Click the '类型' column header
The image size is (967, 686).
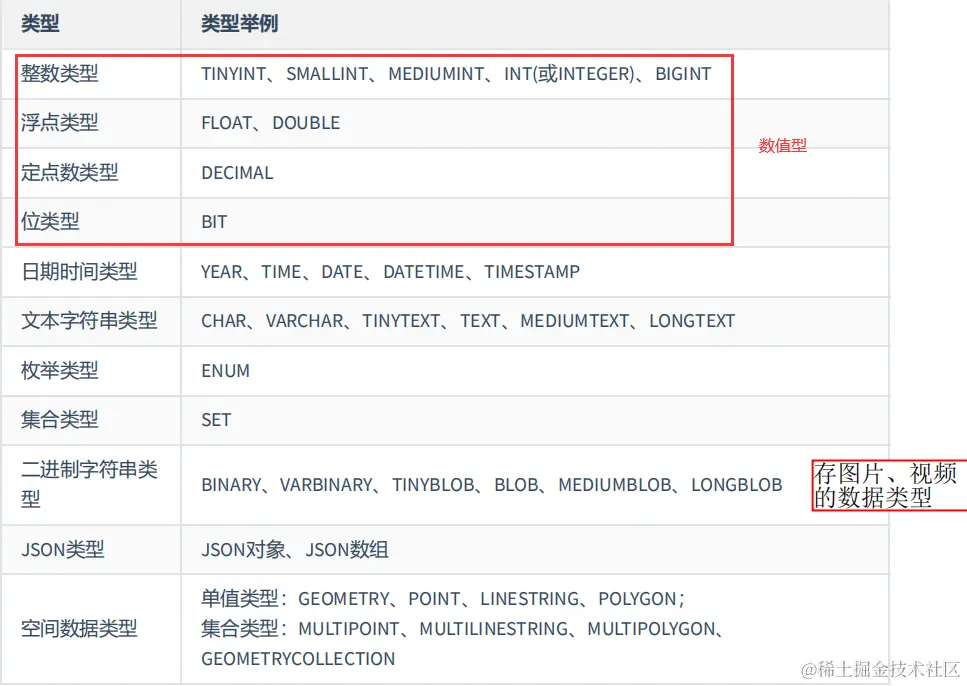tap(91, 24)
